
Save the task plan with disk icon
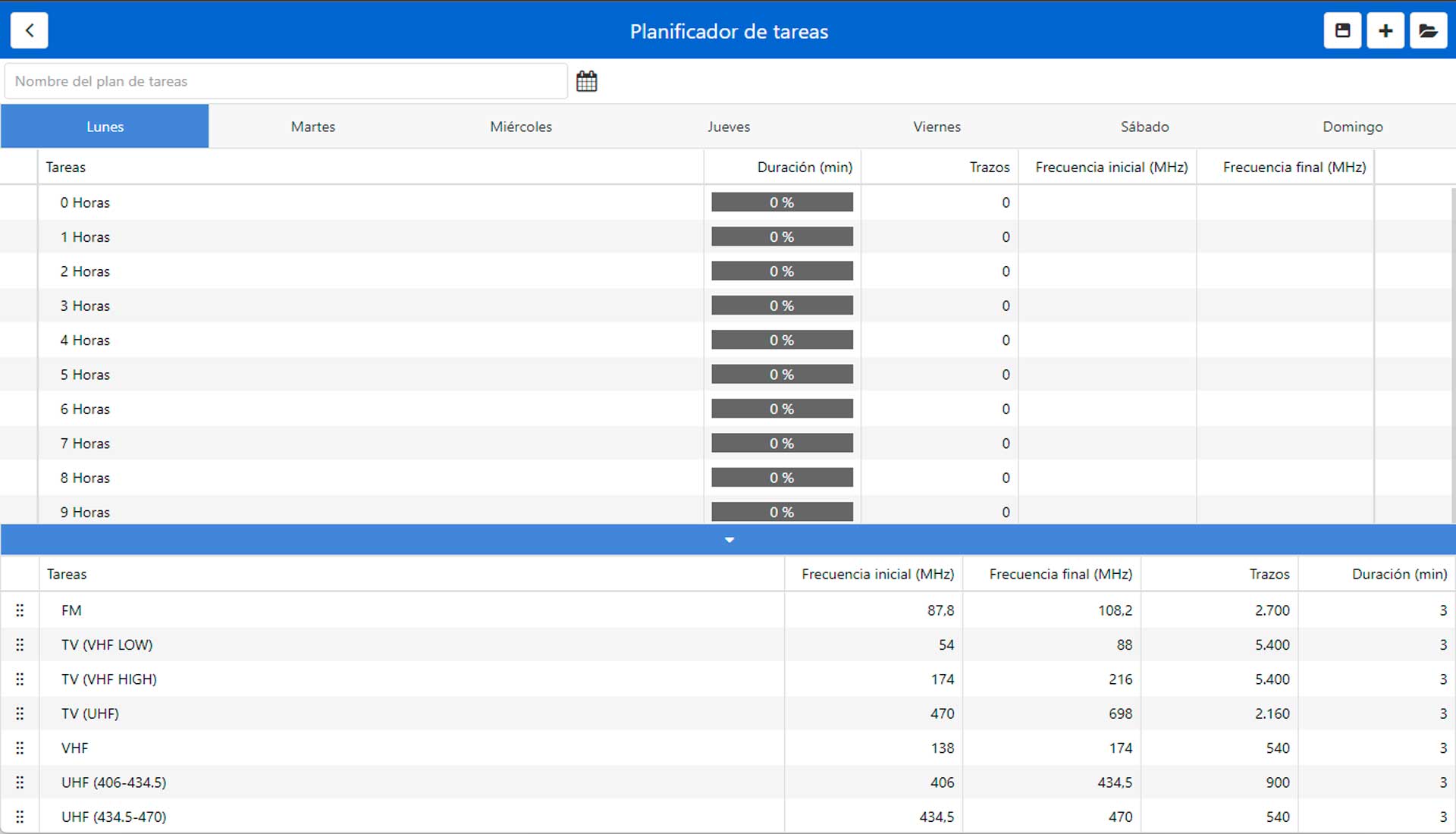[x=1342, y=30]
